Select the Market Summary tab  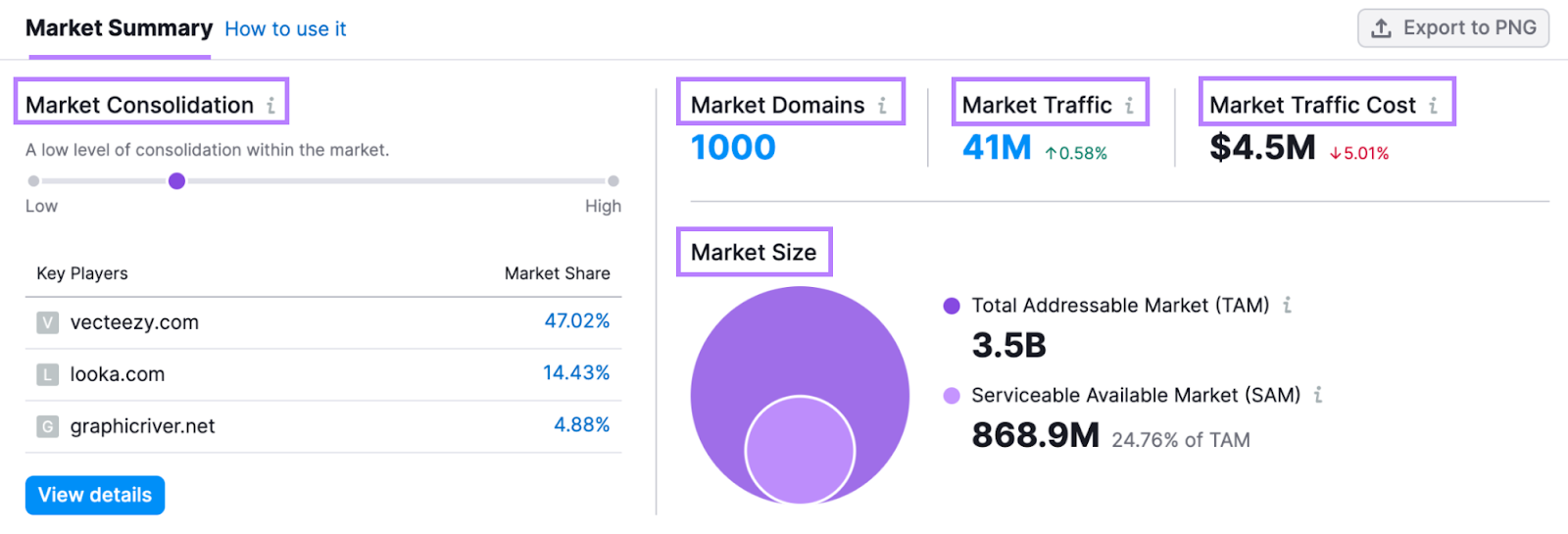(119, 28)
